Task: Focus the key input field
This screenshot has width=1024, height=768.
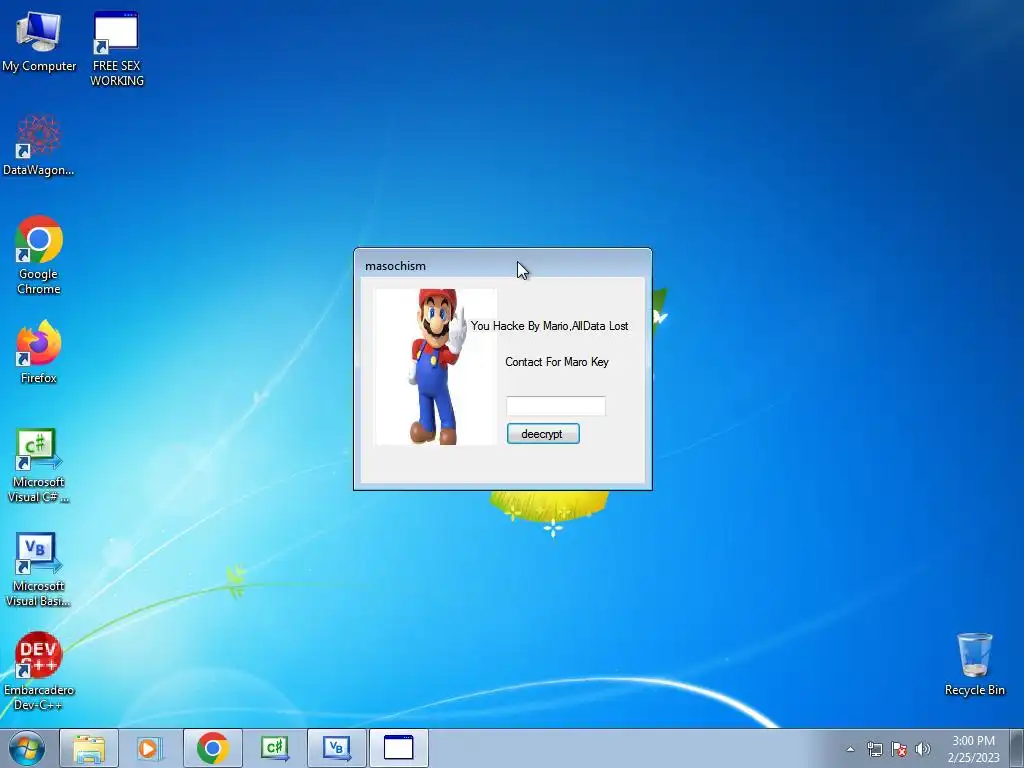Action: pyautogui.click(x=556, y=406)
